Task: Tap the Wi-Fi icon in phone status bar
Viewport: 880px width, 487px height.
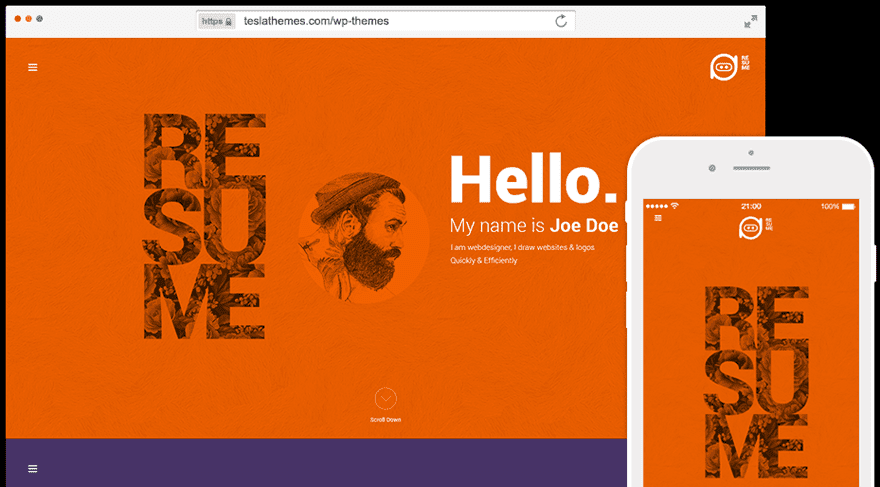Action: point(675,206)
